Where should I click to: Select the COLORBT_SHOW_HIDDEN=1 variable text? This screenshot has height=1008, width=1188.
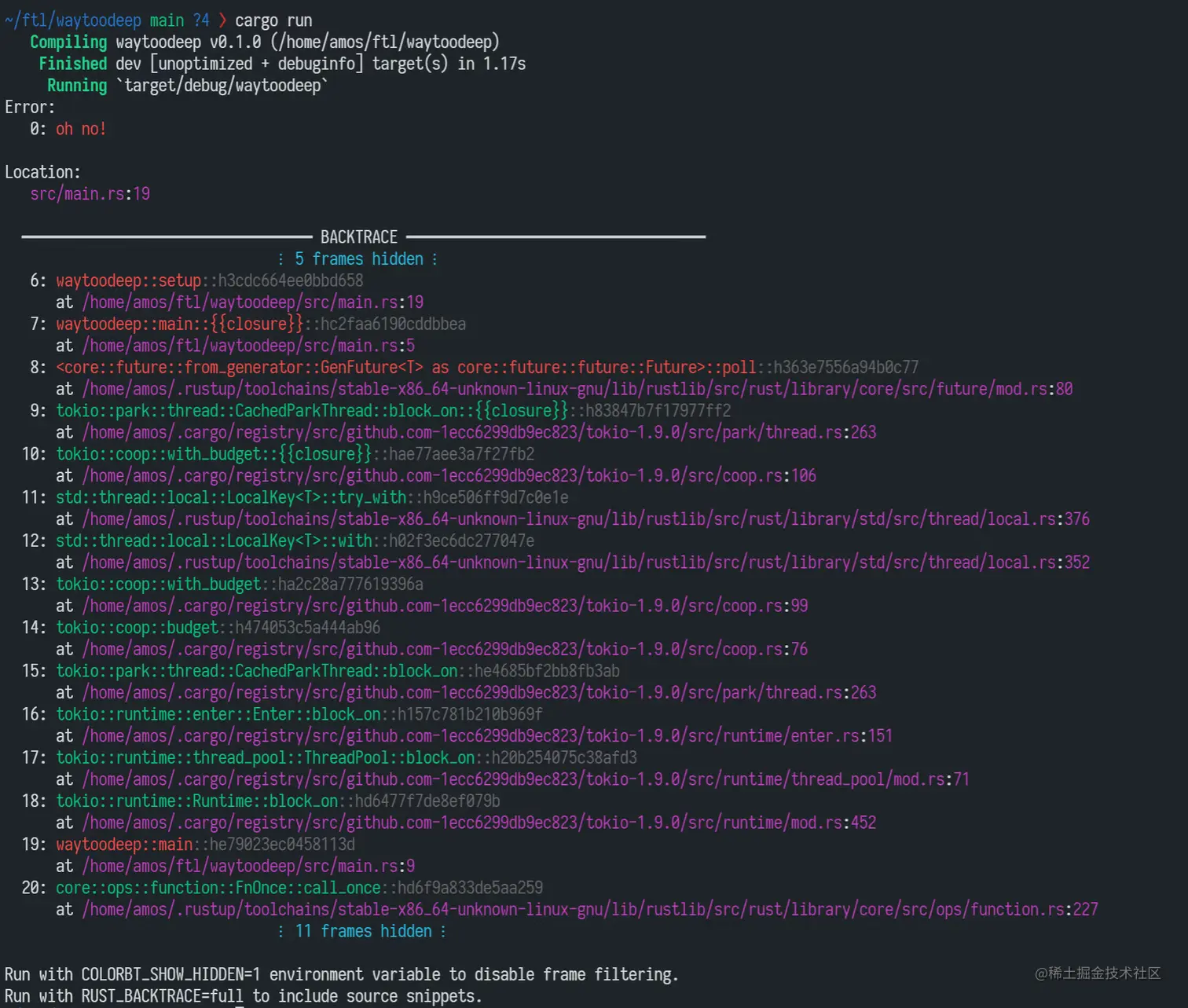[171, 974]
